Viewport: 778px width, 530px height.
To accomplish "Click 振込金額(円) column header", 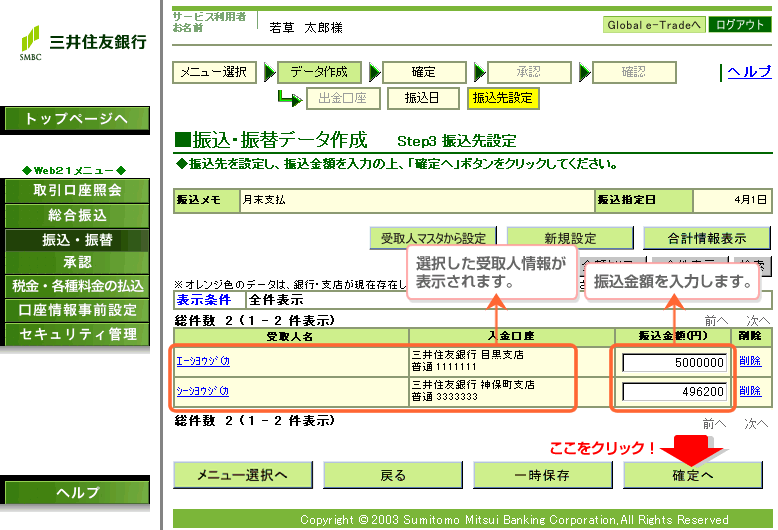I will [x=673, y=336].
